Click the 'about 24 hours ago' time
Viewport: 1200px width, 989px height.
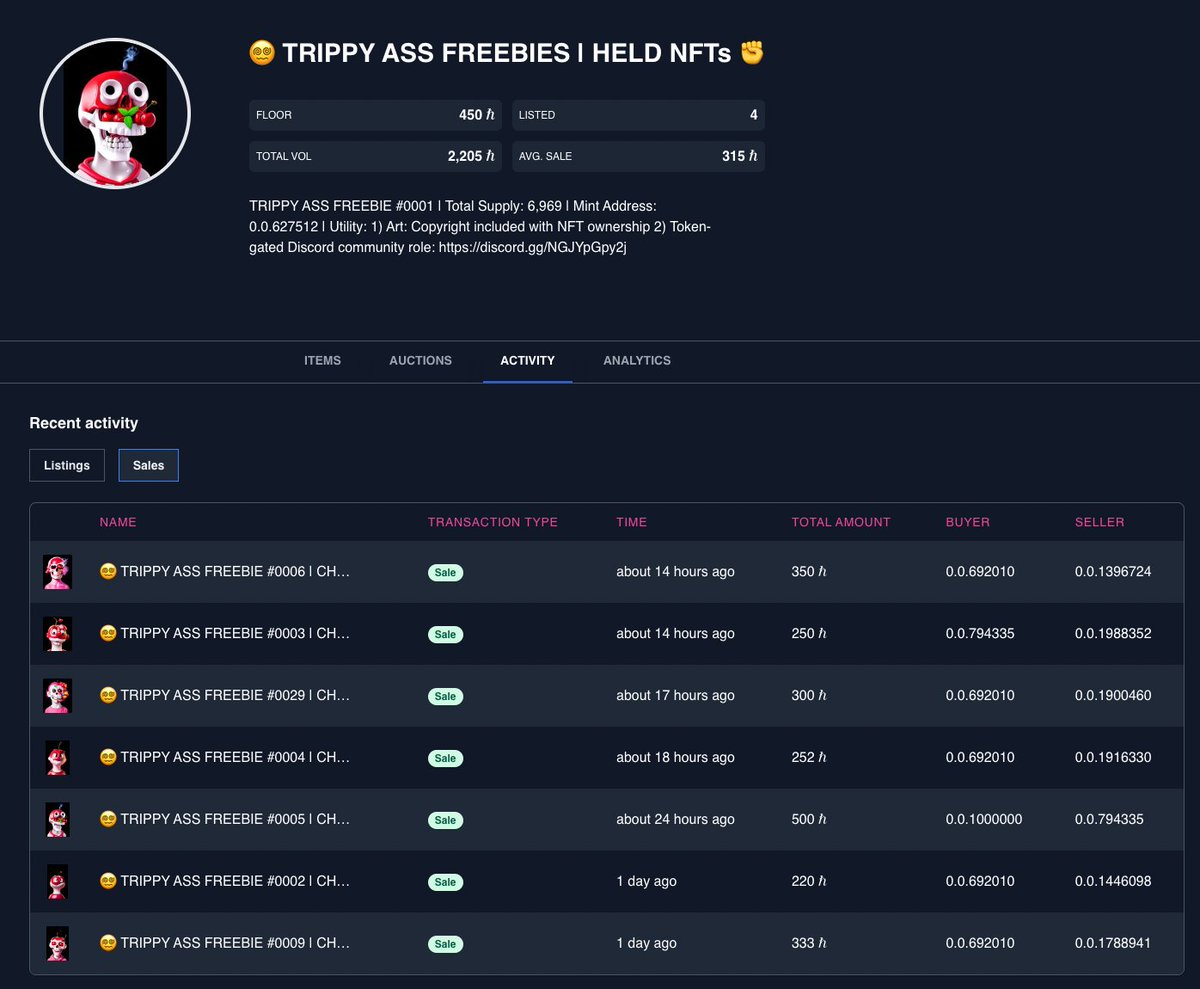pos(675,820)
